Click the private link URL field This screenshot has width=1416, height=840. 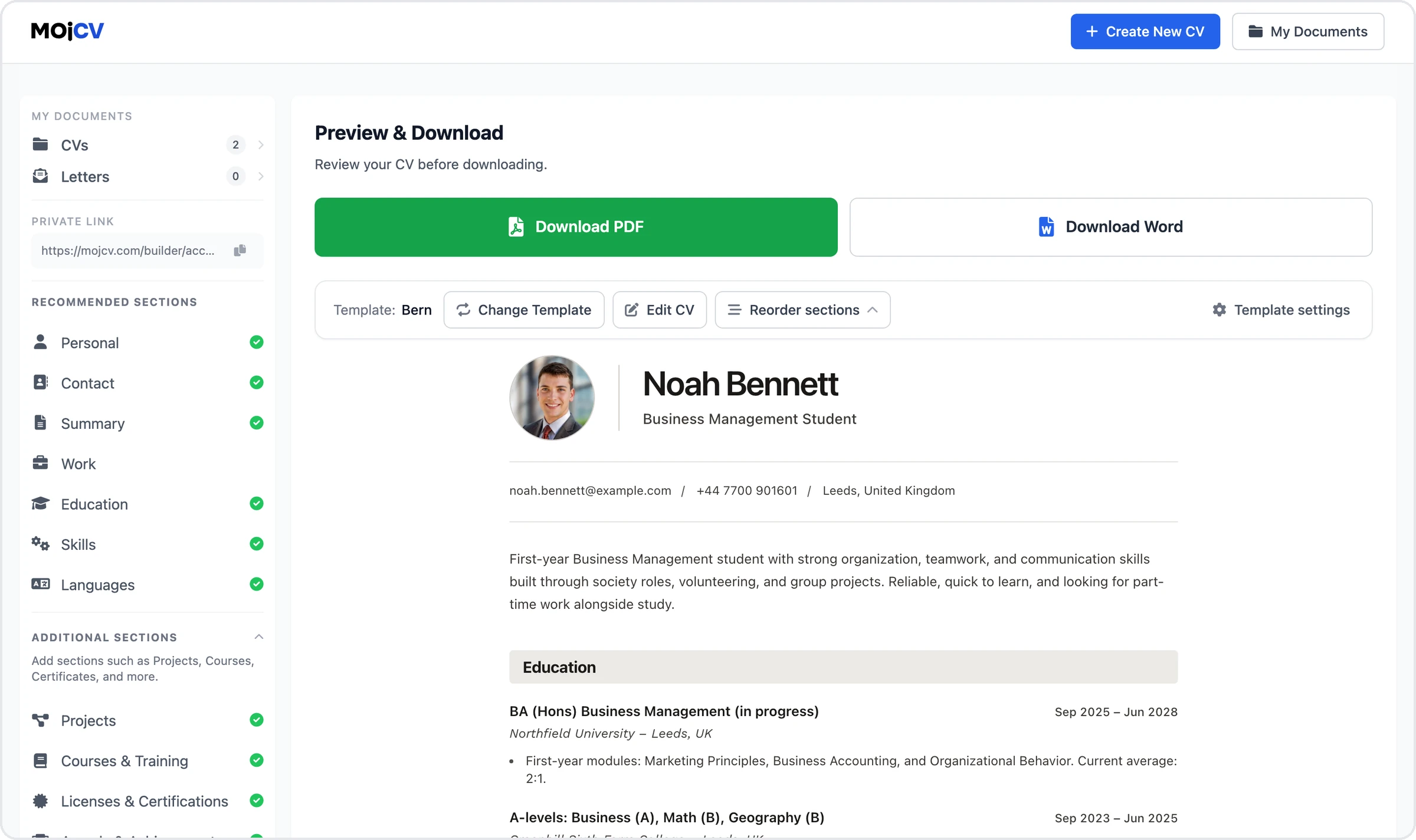tap(147, 251)
